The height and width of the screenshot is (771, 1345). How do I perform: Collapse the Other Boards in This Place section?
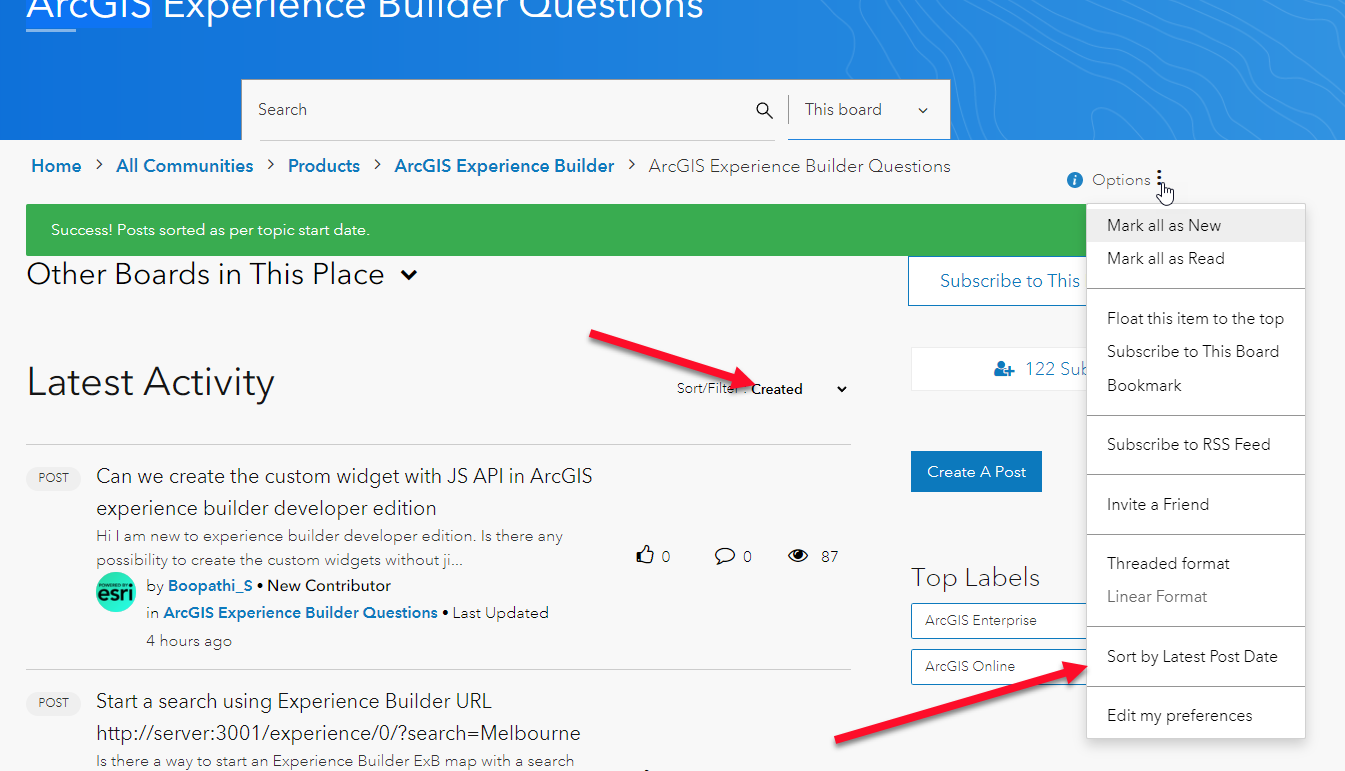click(408, 274)
